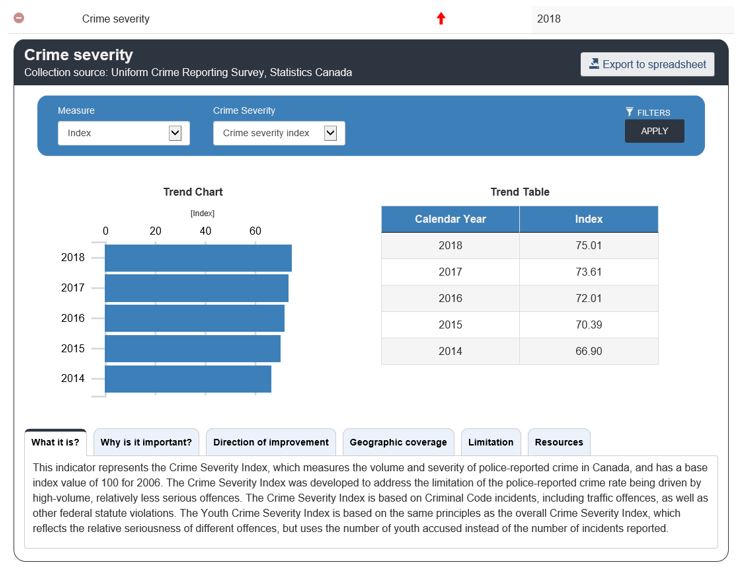Viewport: 736px width, 571px height.
Task: Click the Crime severity panel heading
Action: 78,55
